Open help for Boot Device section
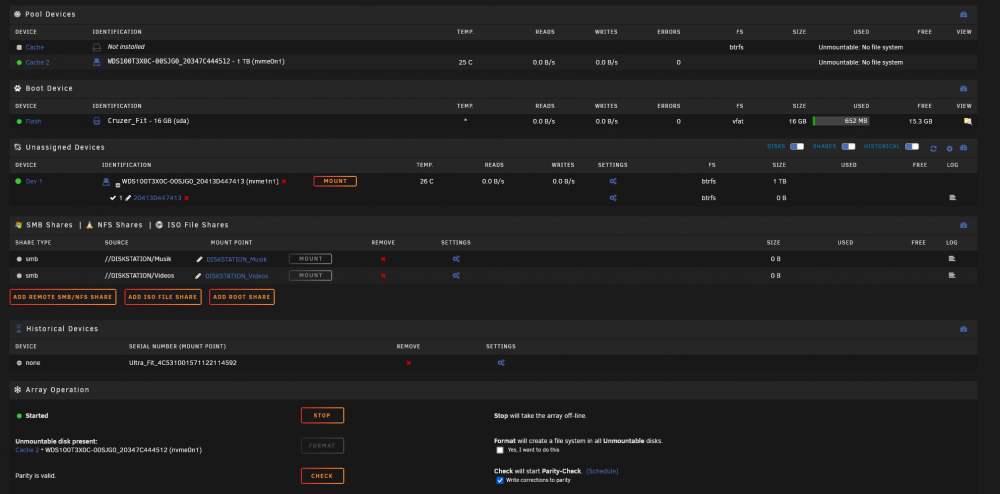1000x494 pixels. 963,89
